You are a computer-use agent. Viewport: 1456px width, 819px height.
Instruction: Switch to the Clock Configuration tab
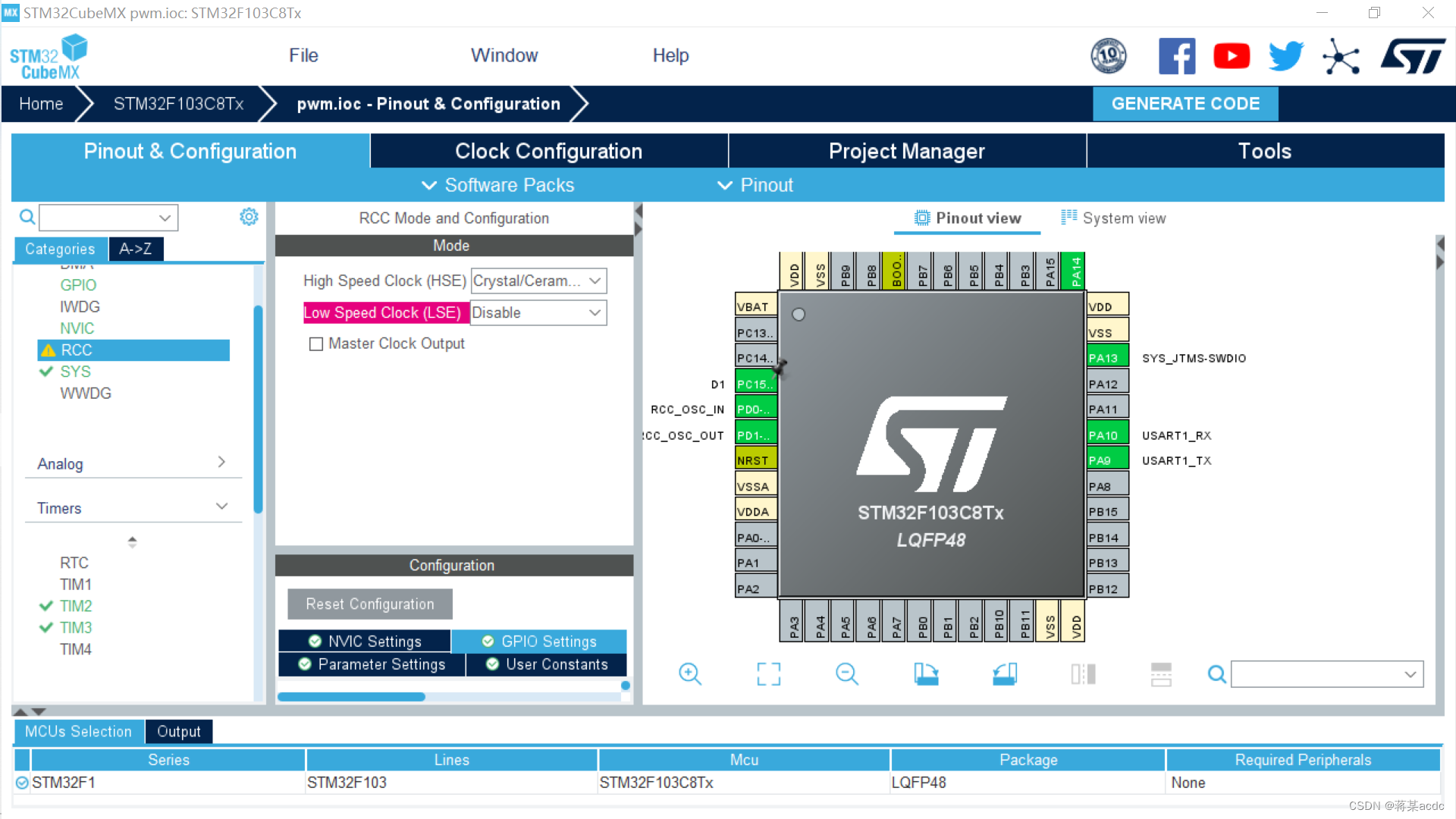548,151
